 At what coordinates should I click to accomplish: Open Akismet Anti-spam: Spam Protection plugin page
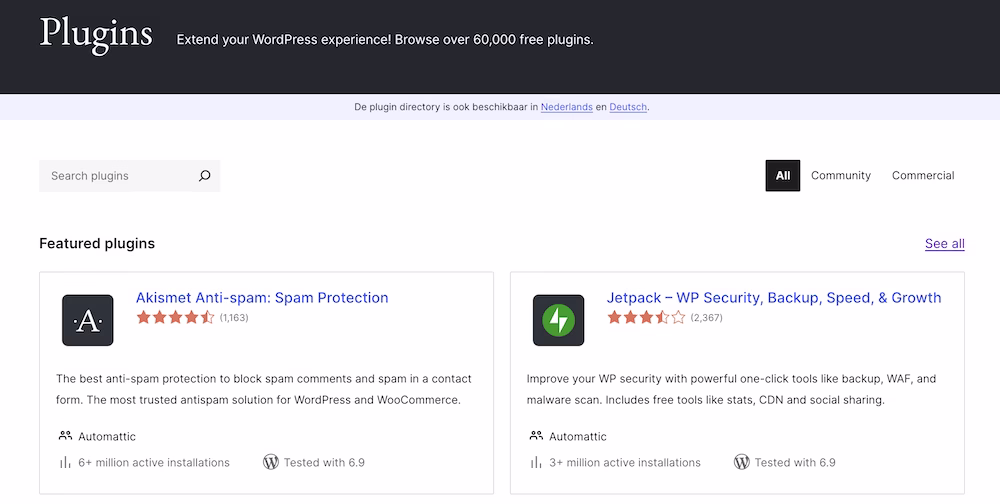(262, 298)
